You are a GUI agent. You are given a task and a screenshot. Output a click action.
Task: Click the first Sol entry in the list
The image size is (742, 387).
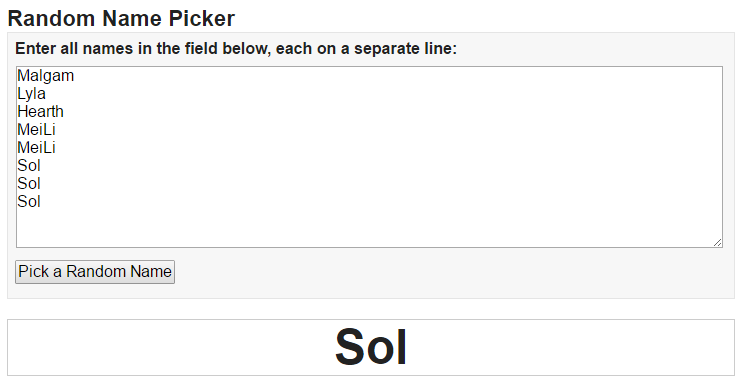click(x=29, y=166)
